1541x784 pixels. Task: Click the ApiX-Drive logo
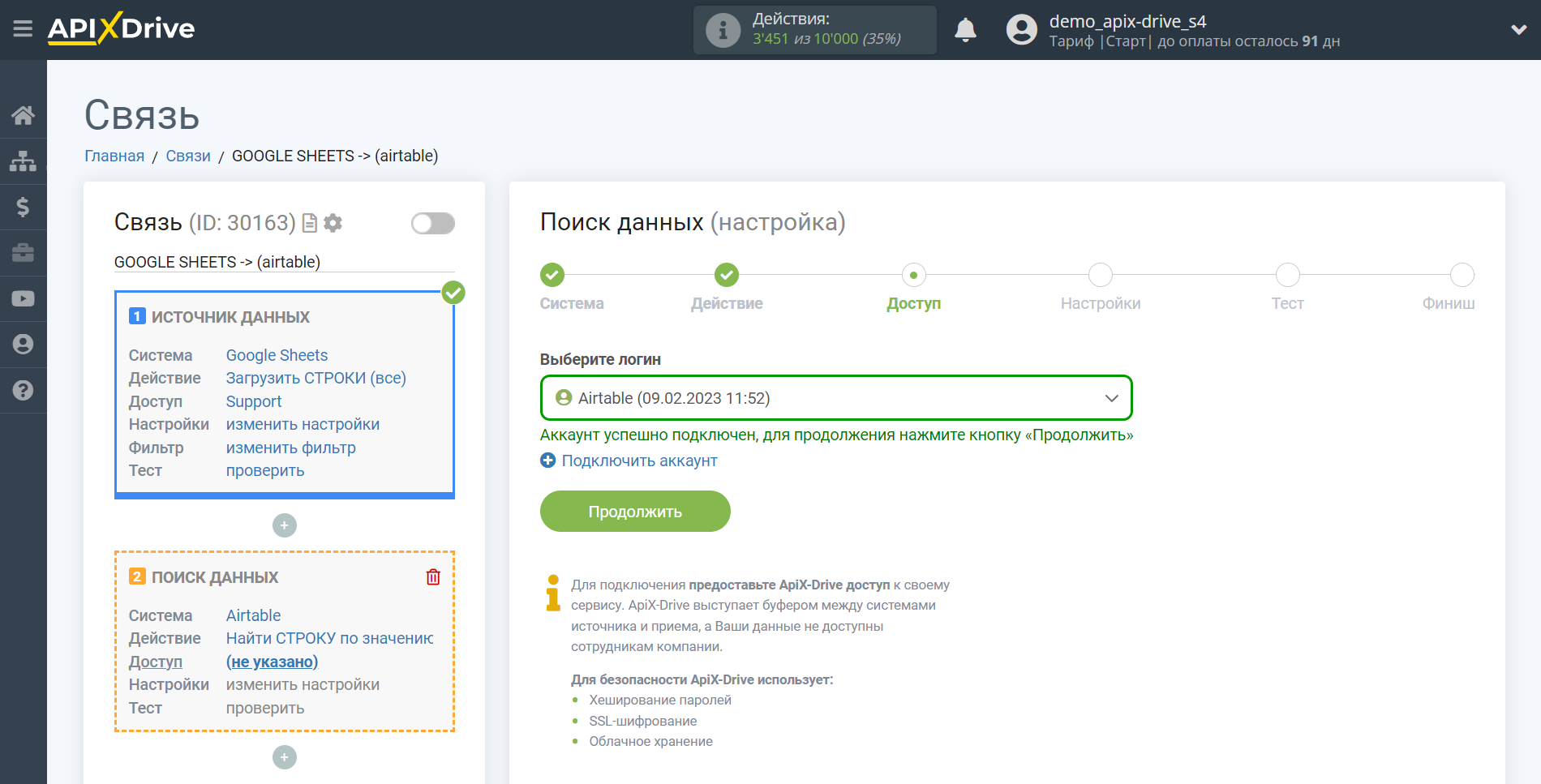click(121, 28)
